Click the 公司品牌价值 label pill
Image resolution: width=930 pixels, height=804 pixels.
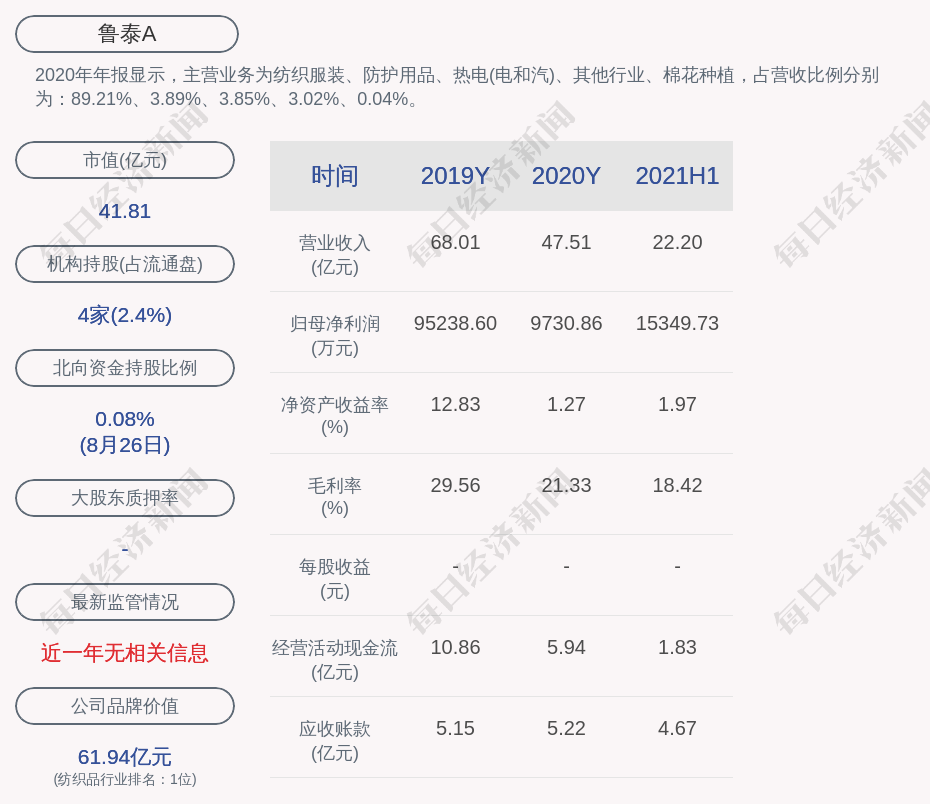(x=125, y=706)
